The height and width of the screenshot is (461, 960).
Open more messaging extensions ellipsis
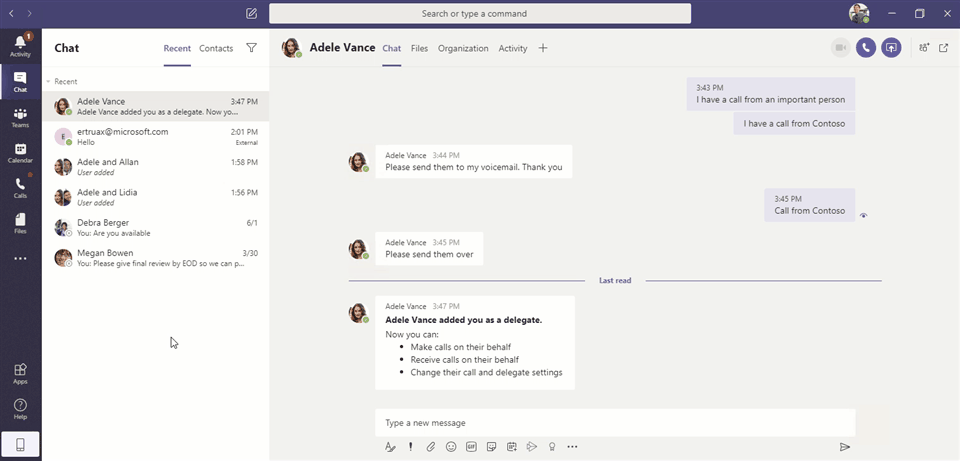click(x=572, y=447)
